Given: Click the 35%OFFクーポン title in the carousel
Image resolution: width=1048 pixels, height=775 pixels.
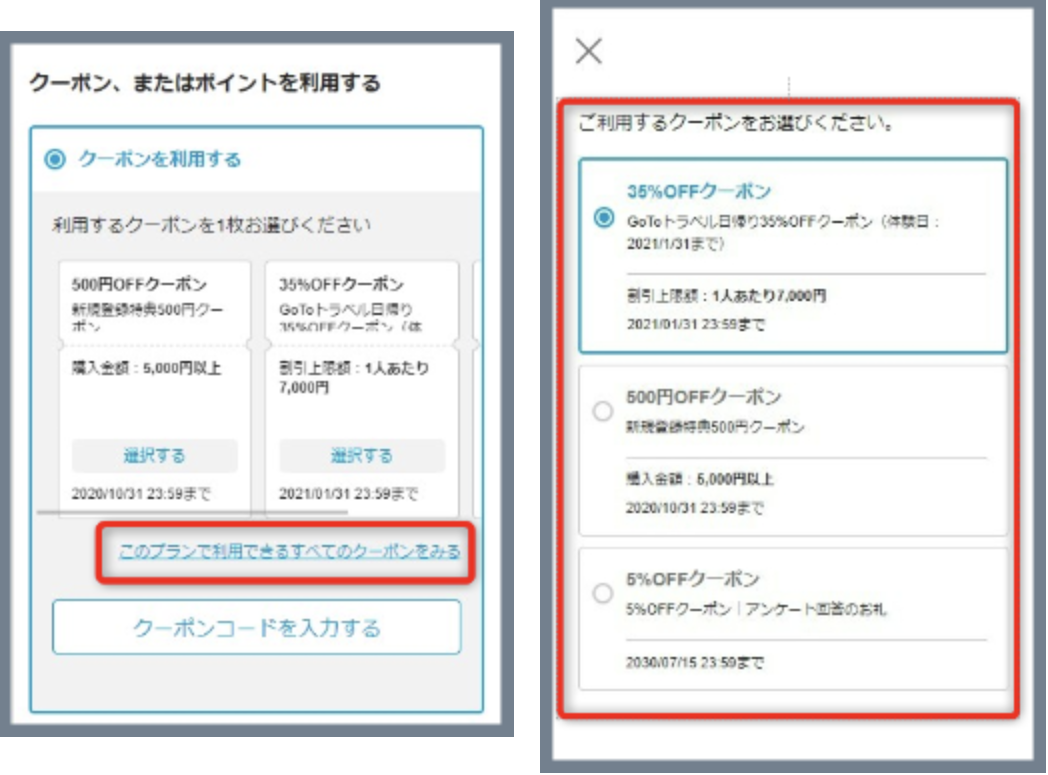Looking at the screenshot, I should click(341, 285).
